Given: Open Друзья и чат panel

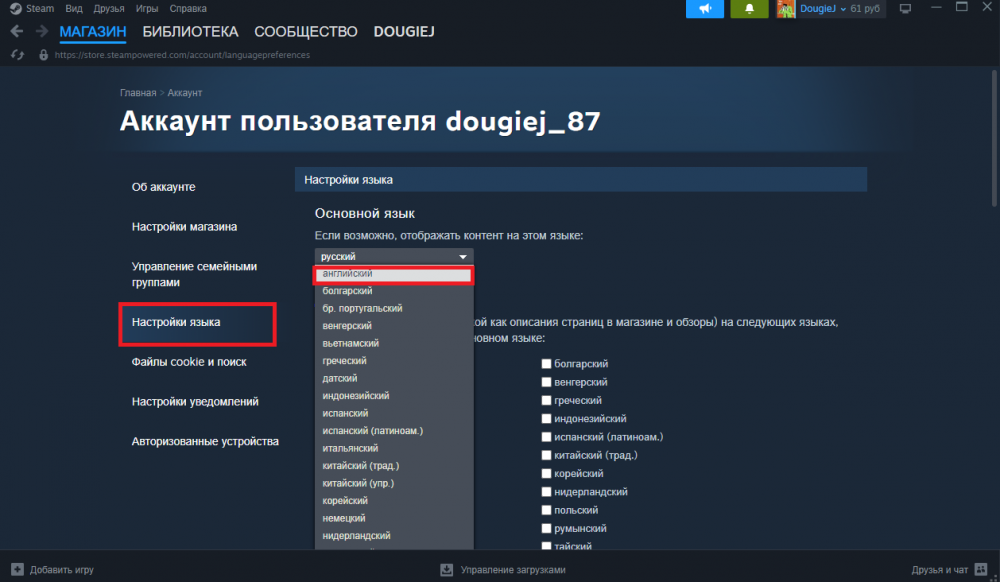Looking at the screenshot, I should (x=950, y=569).
